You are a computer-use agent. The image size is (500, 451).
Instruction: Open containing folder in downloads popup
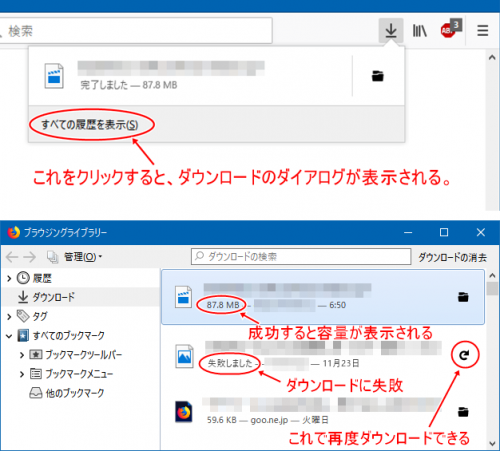coord(378,76)
